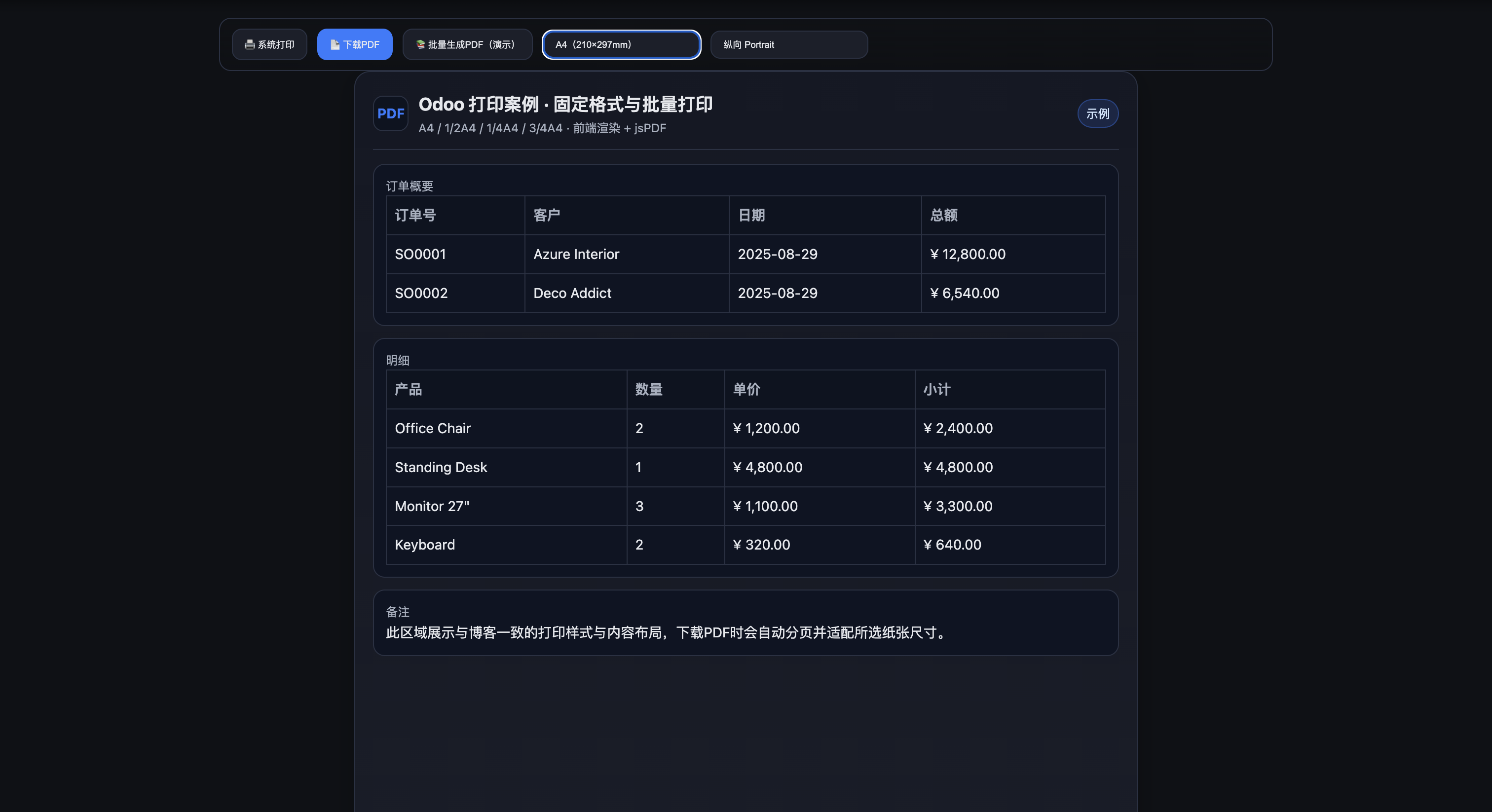
Task: Select order SO0001 cell
Action: (420, 254)
